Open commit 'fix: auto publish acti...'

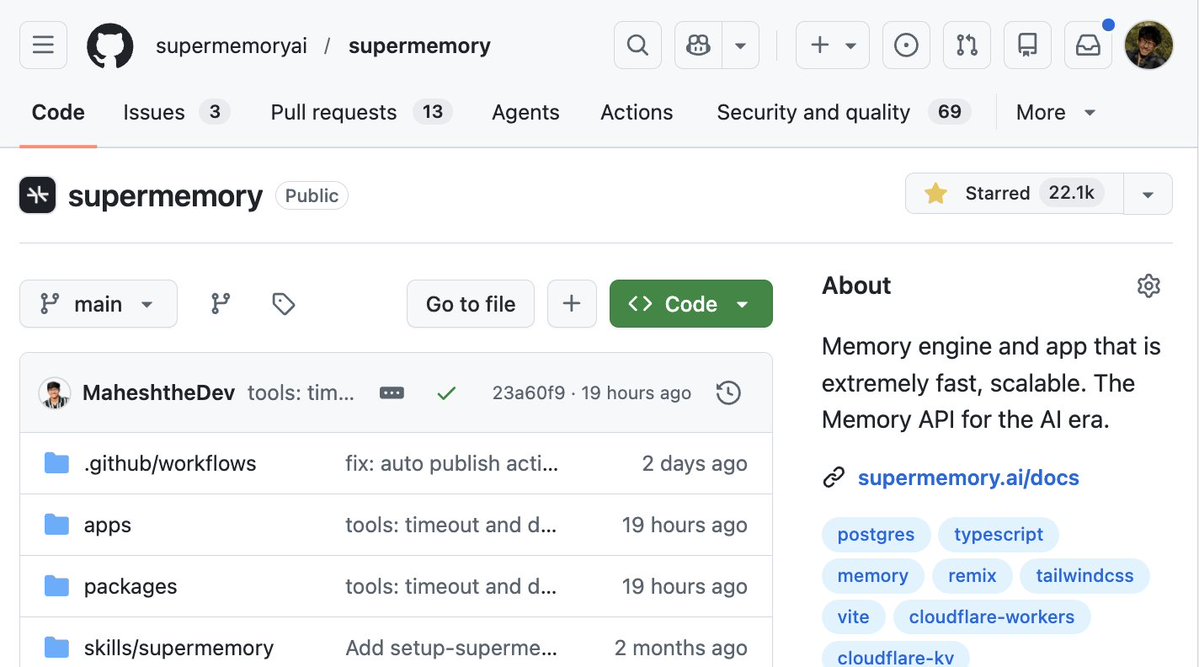click(451, 464)
